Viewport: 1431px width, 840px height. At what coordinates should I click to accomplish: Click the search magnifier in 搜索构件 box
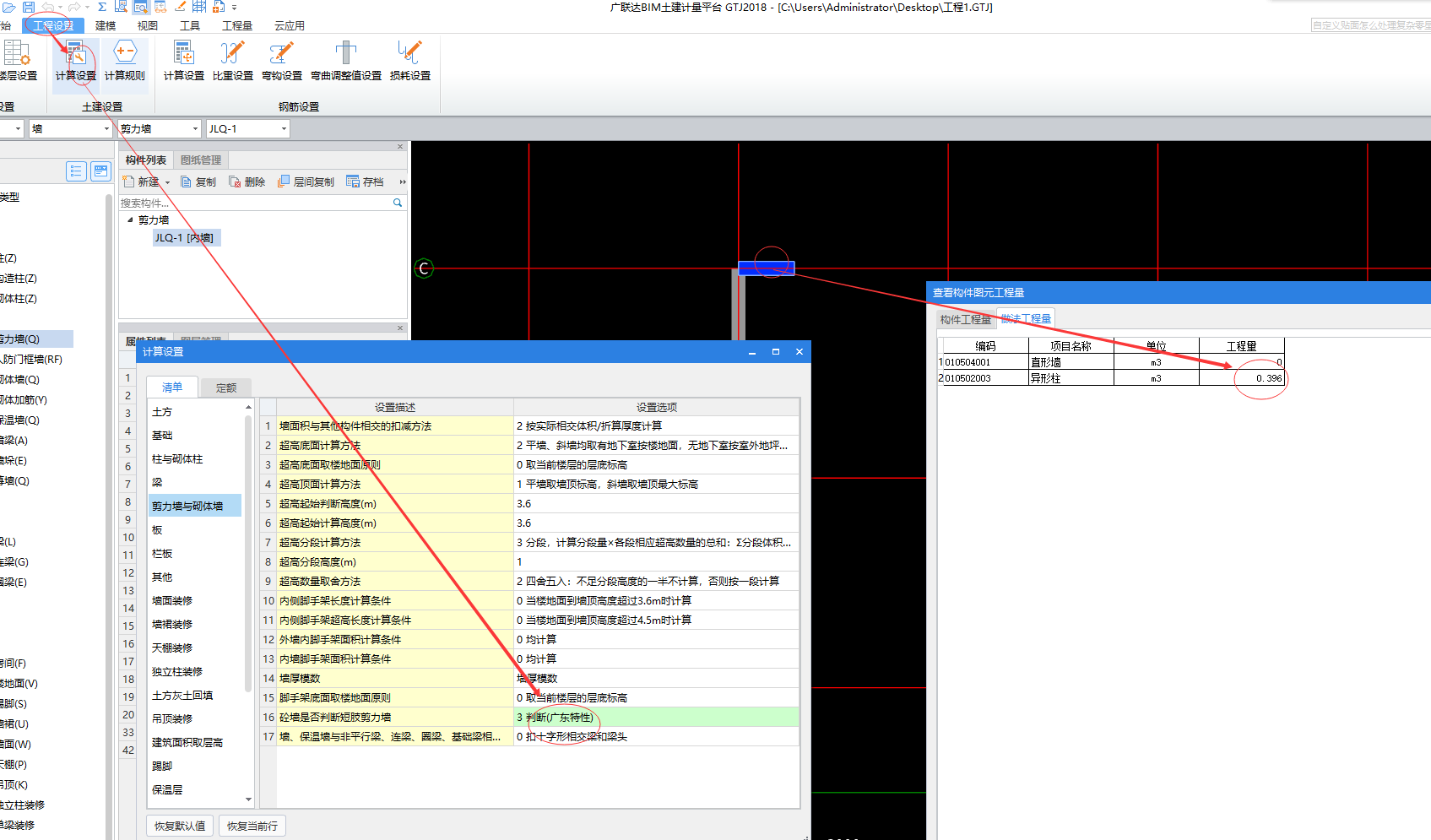(398, 203)
